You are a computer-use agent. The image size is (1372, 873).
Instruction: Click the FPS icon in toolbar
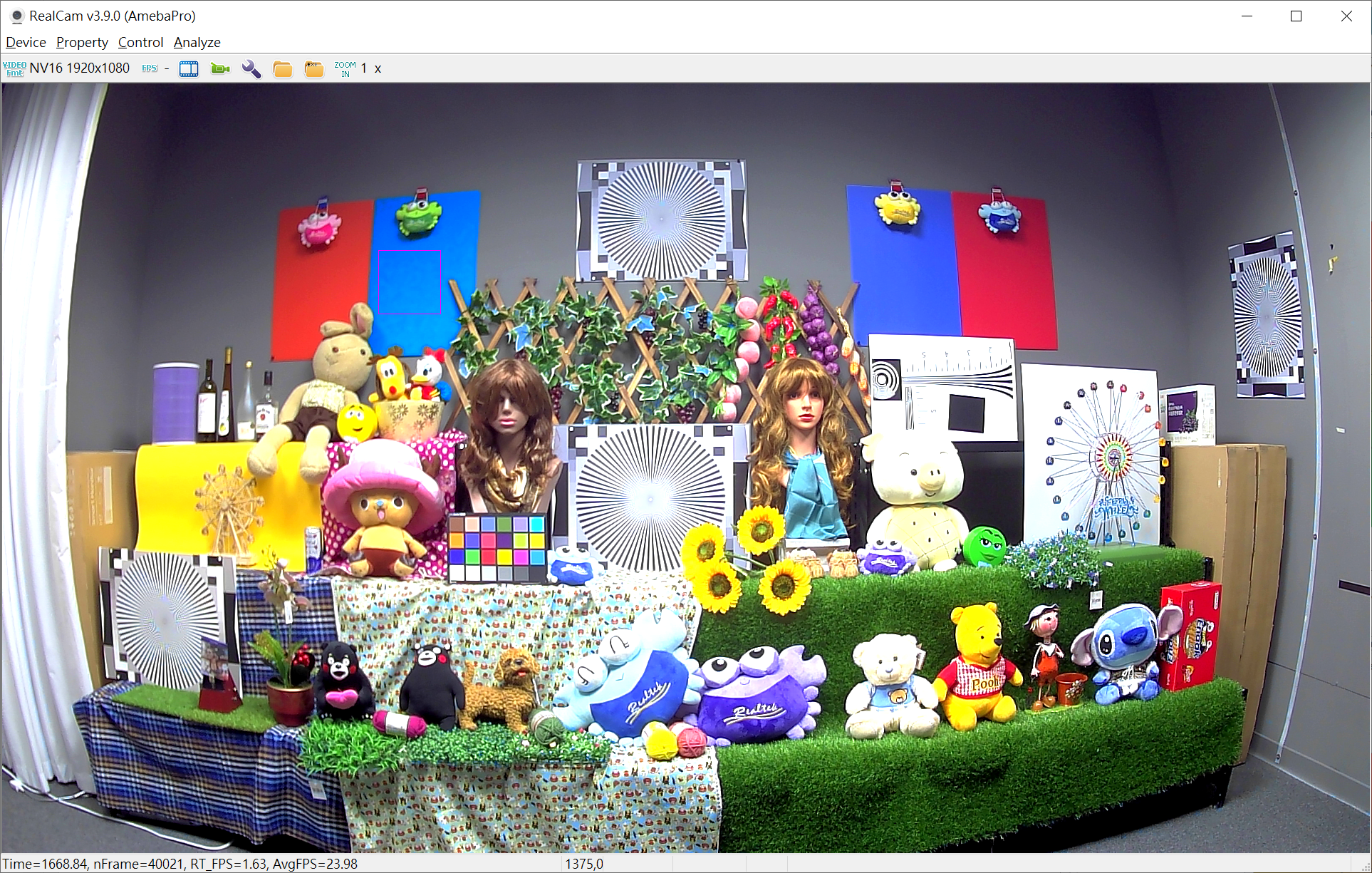tap(150, 68)
